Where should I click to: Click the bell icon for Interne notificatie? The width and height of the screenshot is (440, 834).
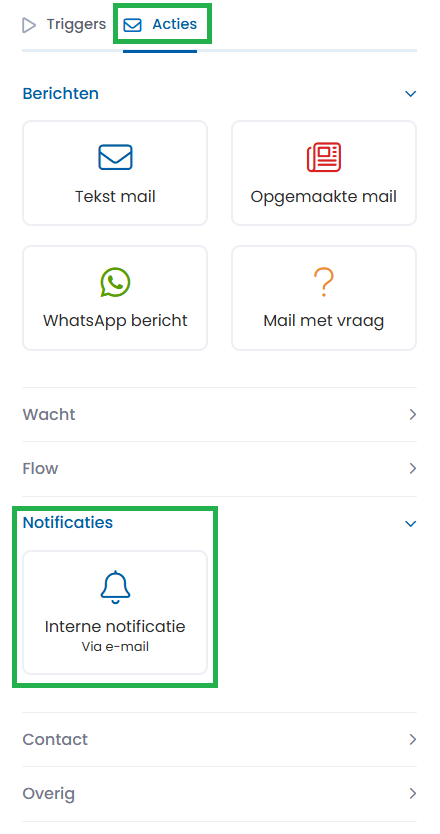click(115, 587)
